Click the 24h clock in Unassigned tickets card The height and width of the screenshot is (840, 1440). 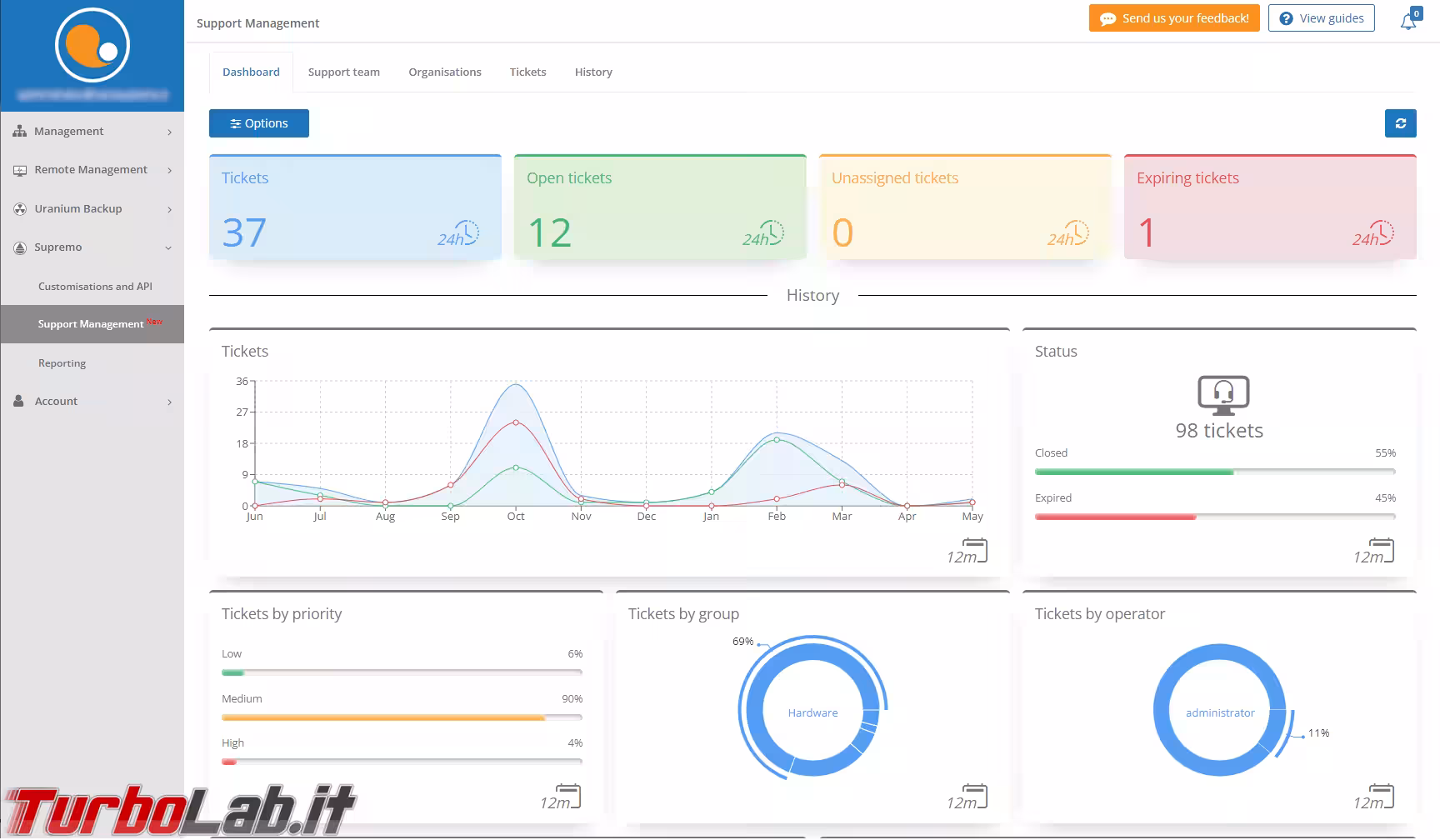click(x=1069, y=233)
